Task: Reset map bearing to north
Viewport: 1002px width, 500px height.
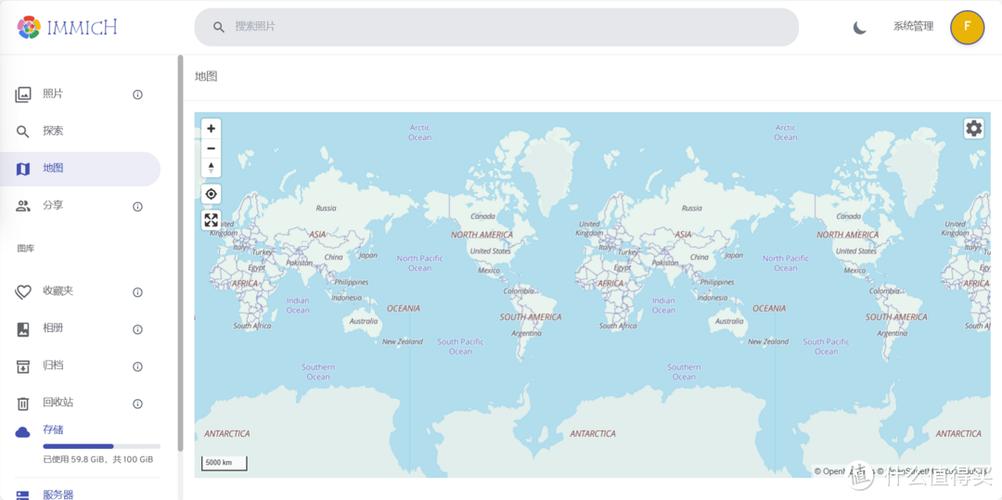Action: click(211, 168)
